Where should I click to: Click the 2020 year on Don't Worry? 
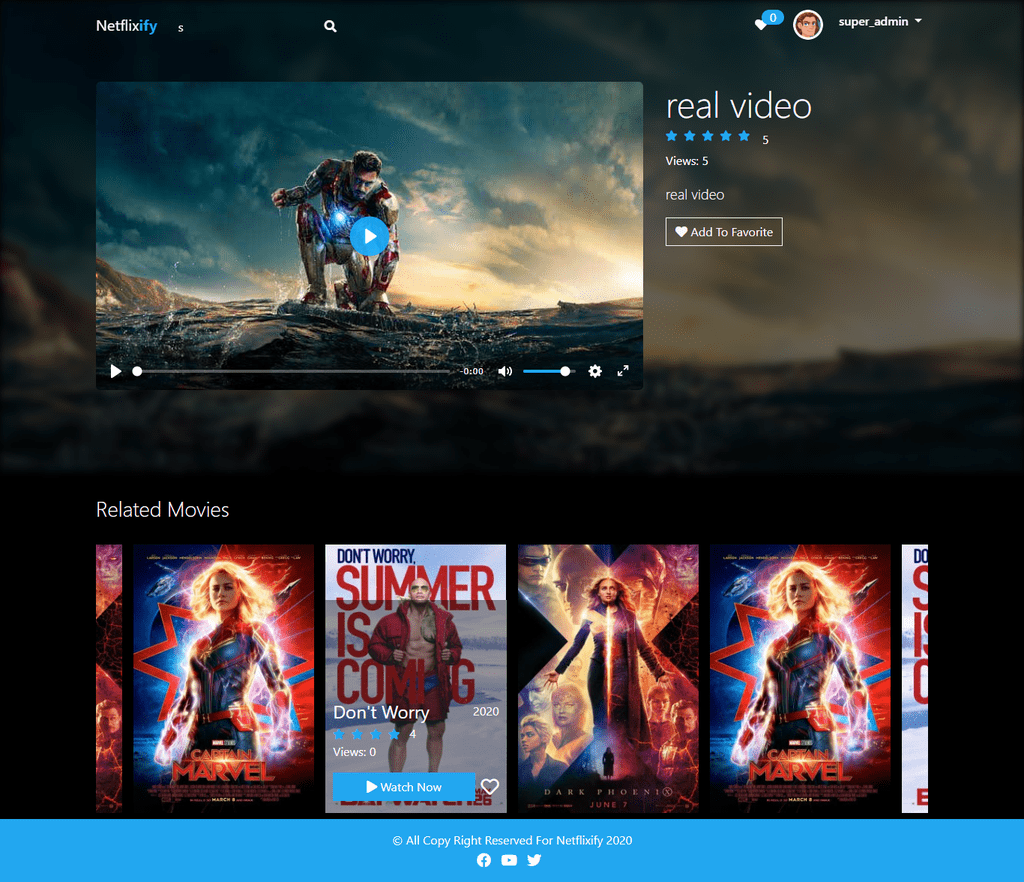click(486, 712)
